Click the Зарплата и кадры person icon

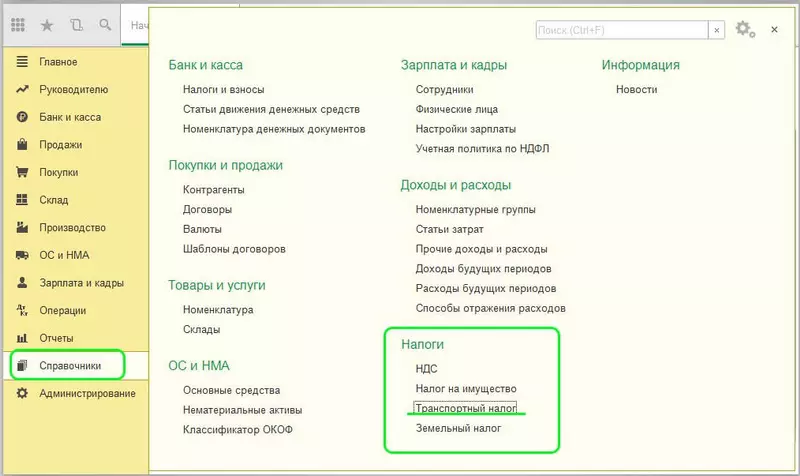[22, 282]
